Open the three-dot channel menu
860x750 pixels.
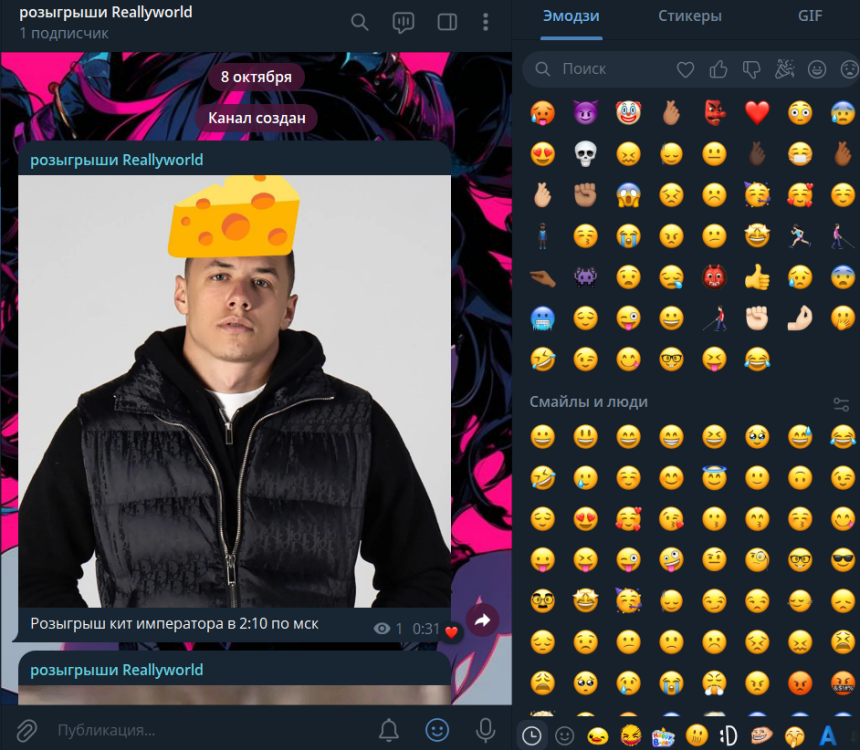485,22
